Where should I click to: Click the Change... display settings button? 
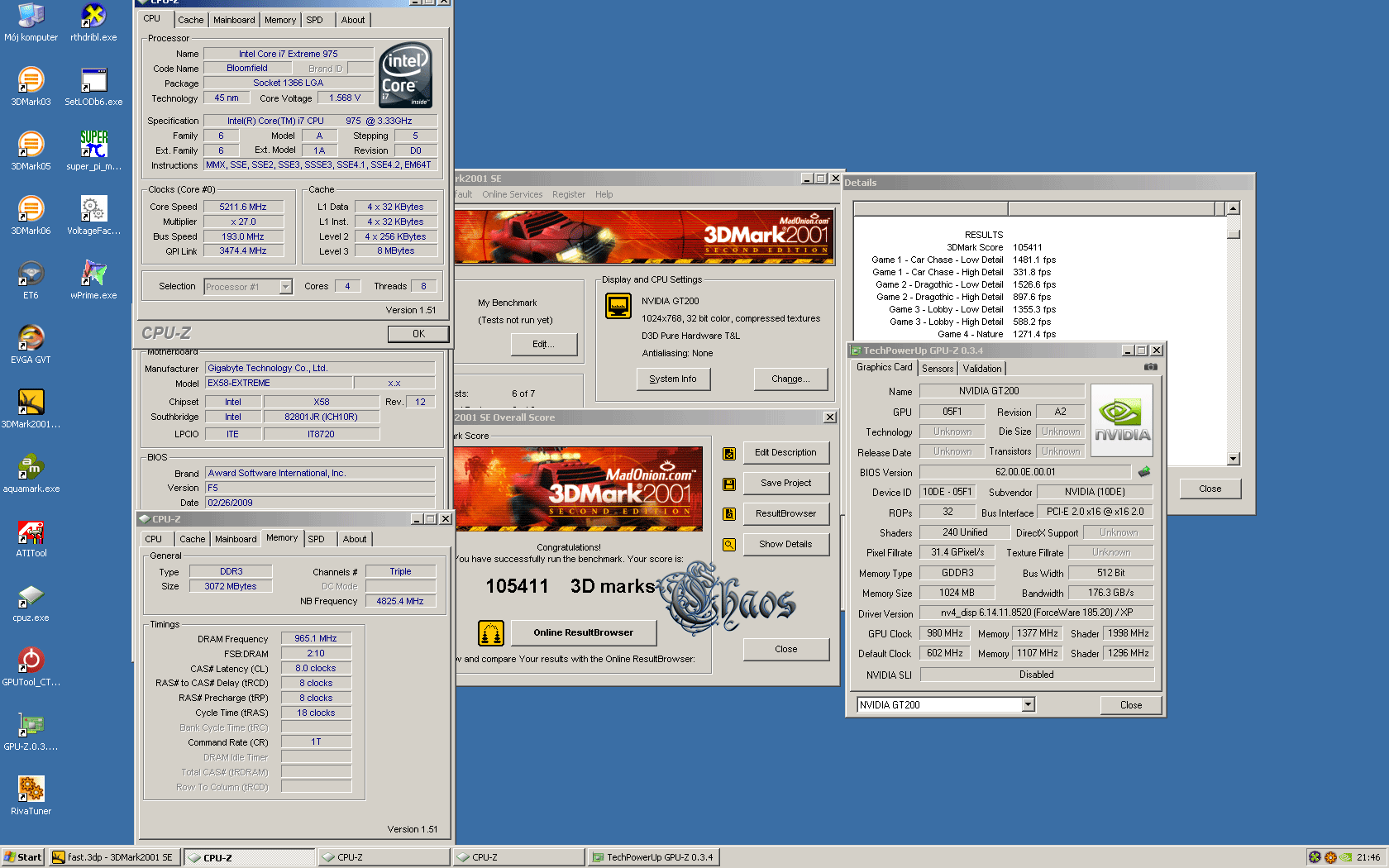click(790, 379)
